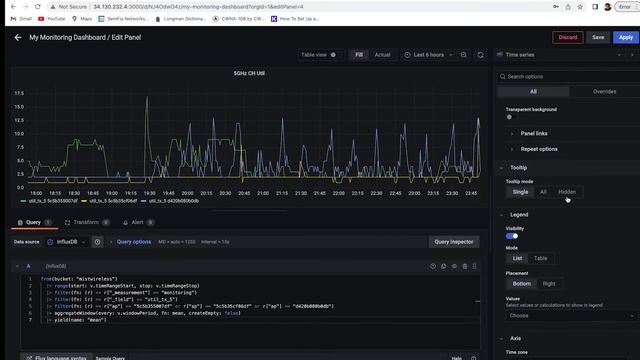Click the Flux language syntax link
The height and width of the screenshot is (360, 640).
coord(57,358)
